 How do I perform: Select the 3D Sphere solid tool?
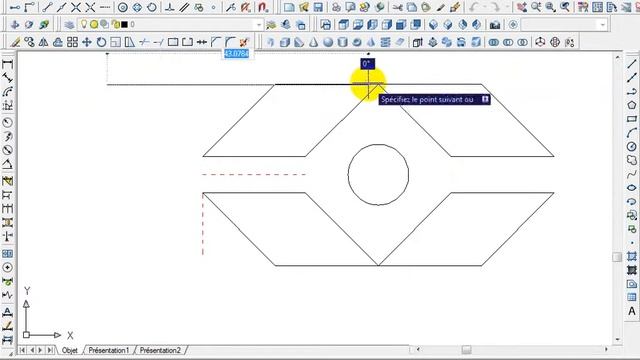328,42
